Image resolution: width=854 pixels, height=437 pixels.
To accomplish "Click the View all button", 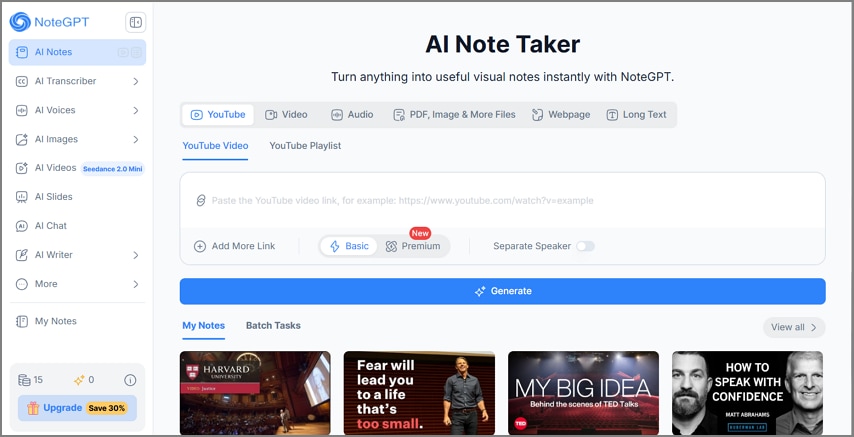I will [x=794, y=327].
